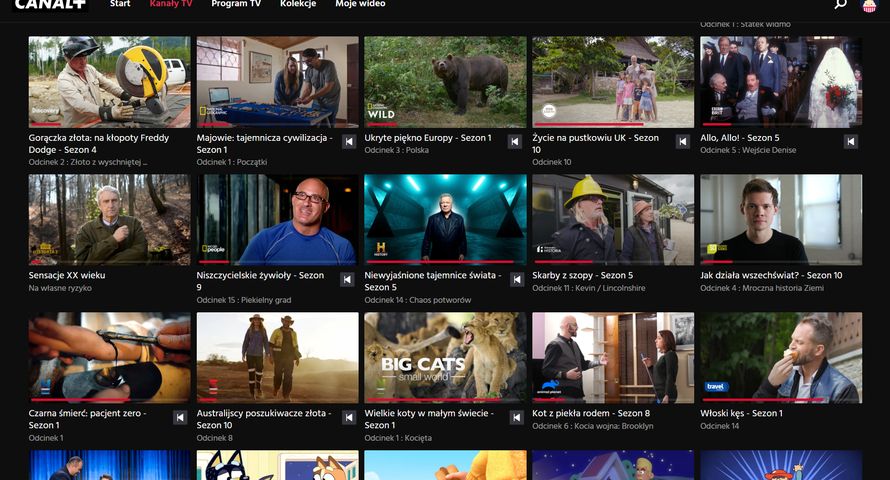Click progress bar on Życie na pustkowiu thumbnail

[x=613, y=124]
